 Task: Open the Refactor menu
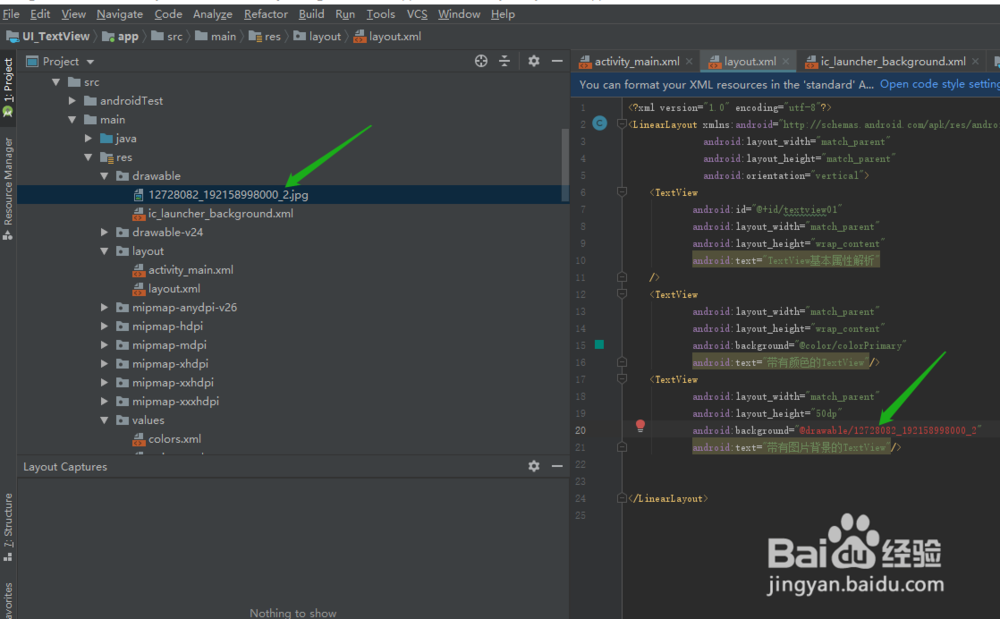(266, 14)
